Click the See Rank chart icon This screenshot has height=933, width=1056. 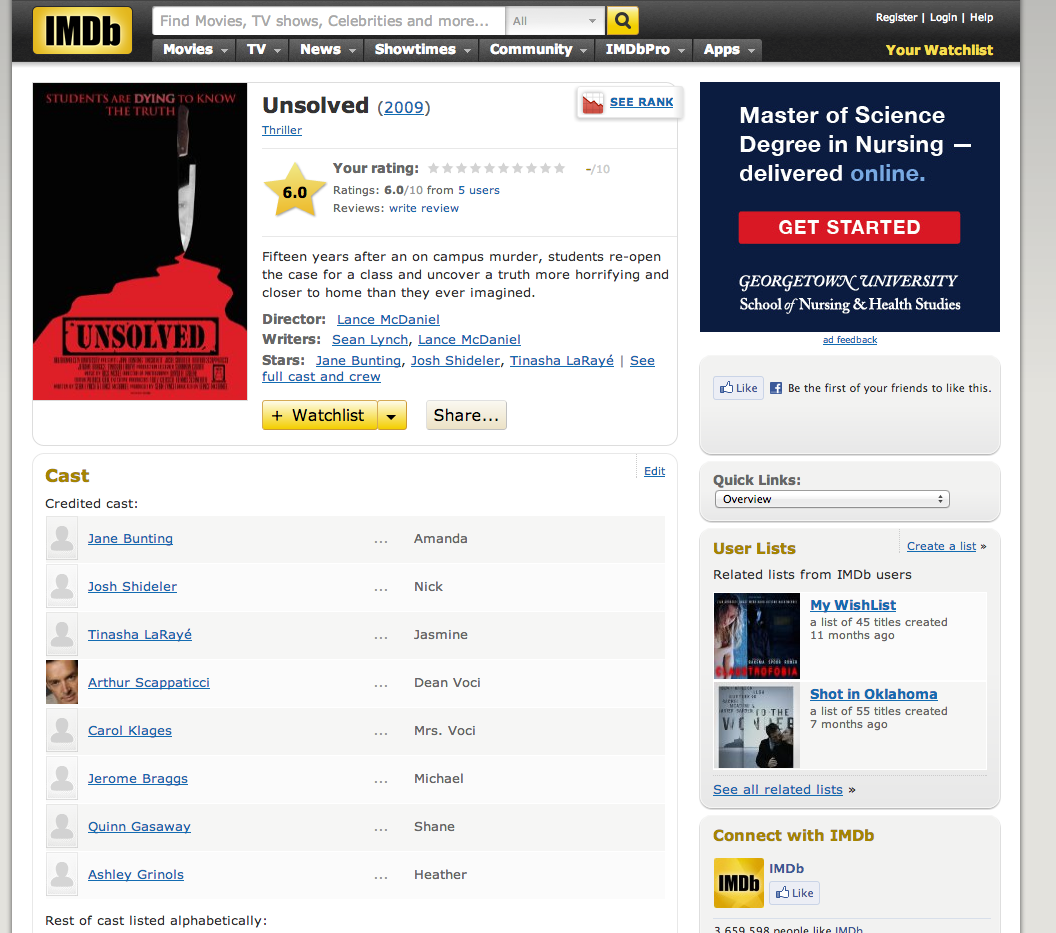[x=593, y=102]
